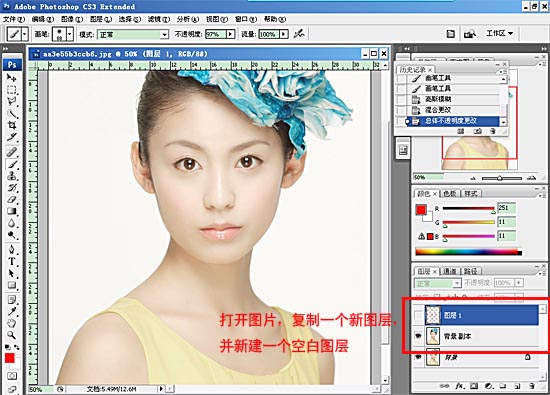This screenshot has width=550, height=395.
Task: Open layer blend mode dropdown in Layers panel
Action: point(457,283)
